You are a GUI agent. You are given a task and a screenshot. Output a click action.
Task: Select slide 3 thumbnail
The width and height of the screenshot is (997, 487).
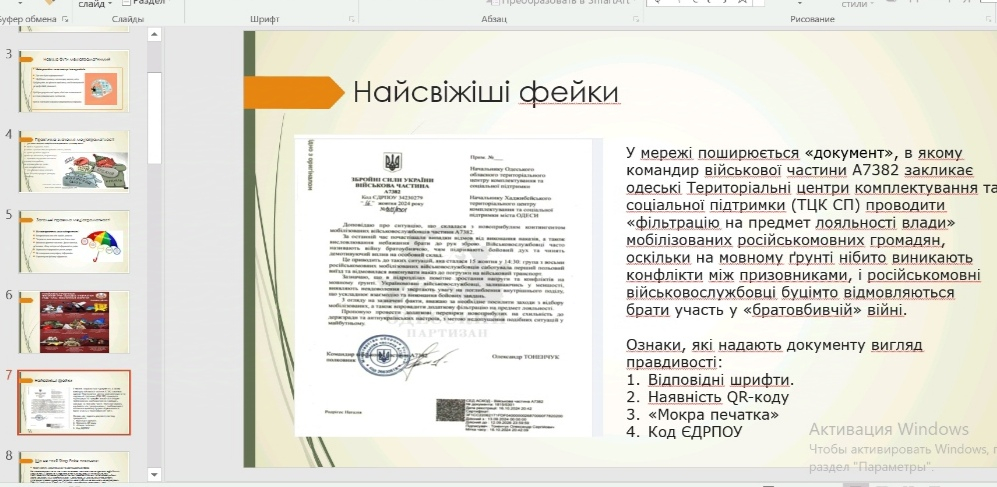(x=74, y=81)
